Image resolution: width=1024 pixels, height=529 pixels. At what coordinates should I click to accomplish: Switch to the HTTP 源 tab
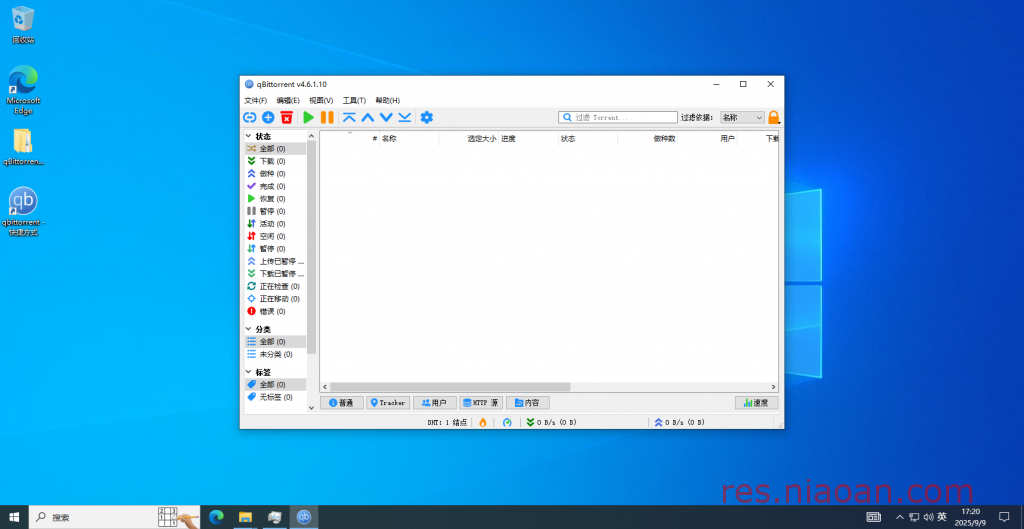click(481, 403)
